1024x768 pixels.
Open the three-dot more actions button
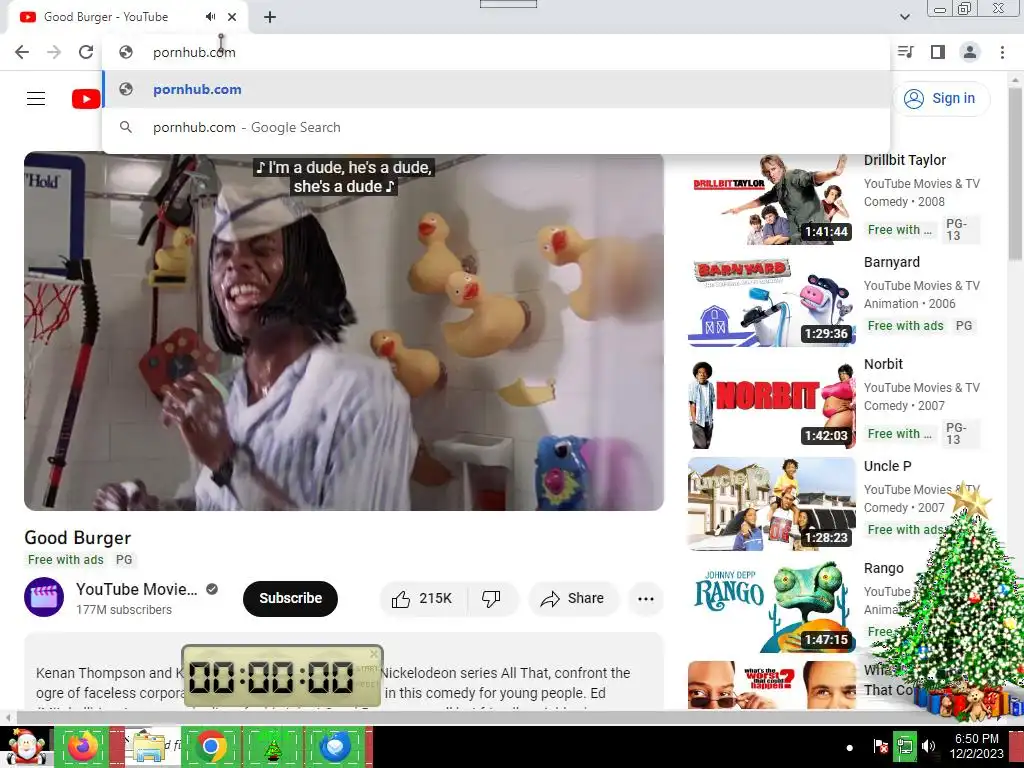pyautogui.click(x=645, y=598)
